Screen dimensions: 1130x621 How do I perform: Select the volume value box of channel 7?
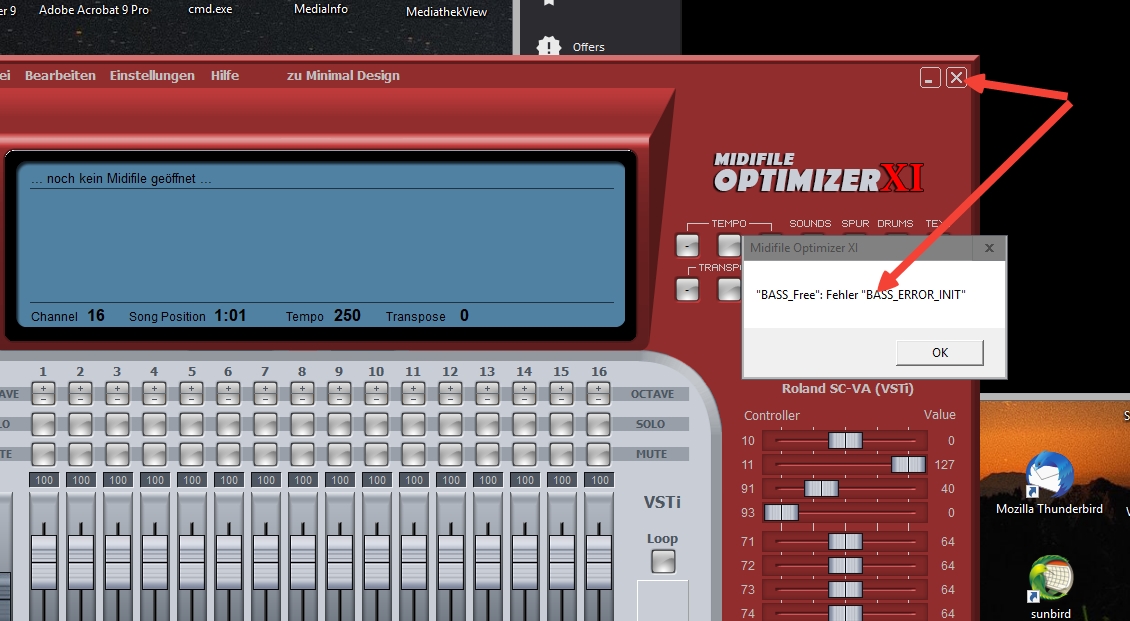(x=266, y=480)
